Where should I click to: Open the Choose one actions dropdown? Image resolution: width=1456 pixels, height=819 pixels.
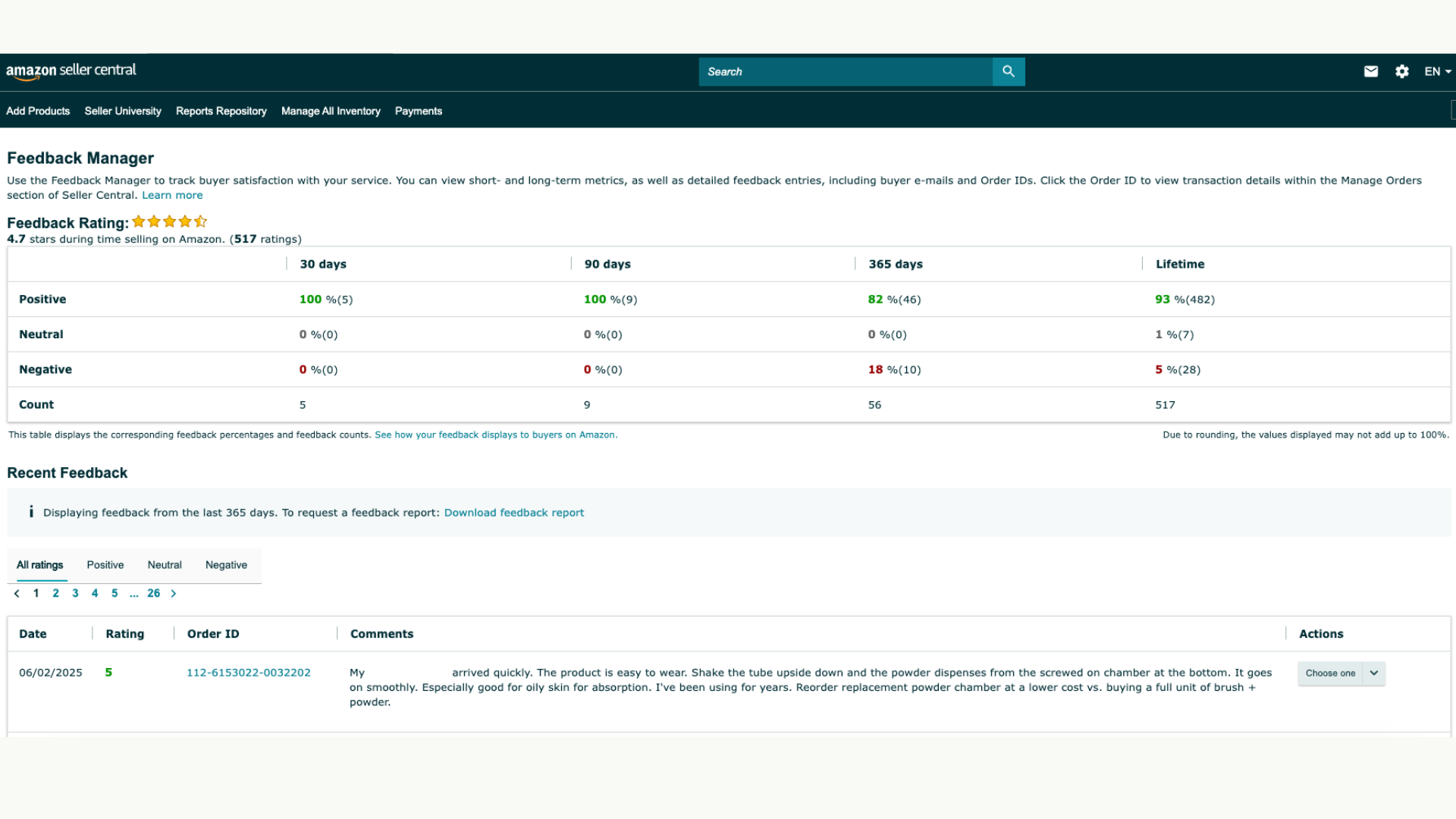coord(1341,673)
